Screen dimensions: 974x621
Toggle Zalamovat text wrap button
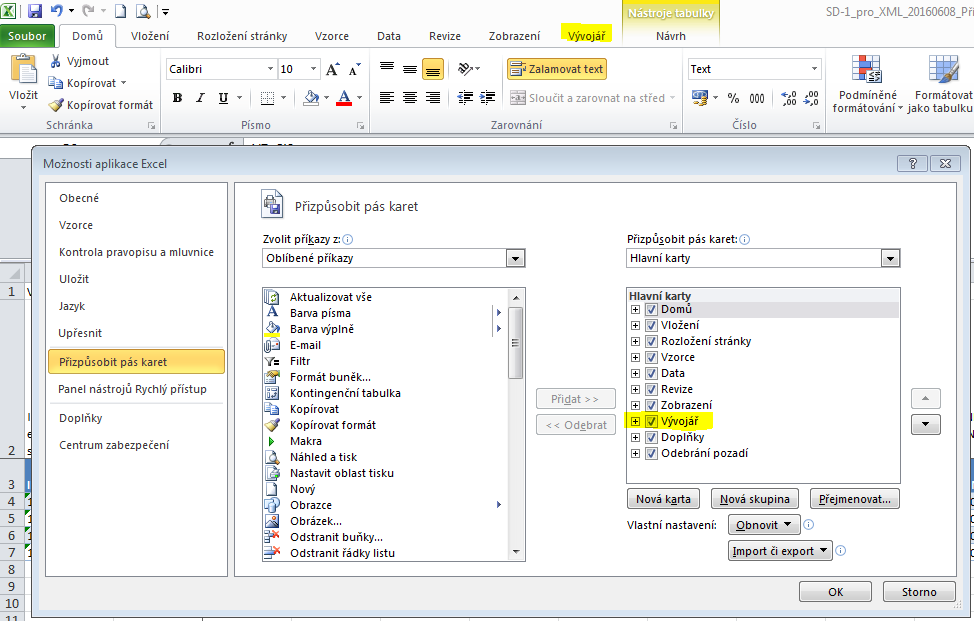[x=557, y=69]
